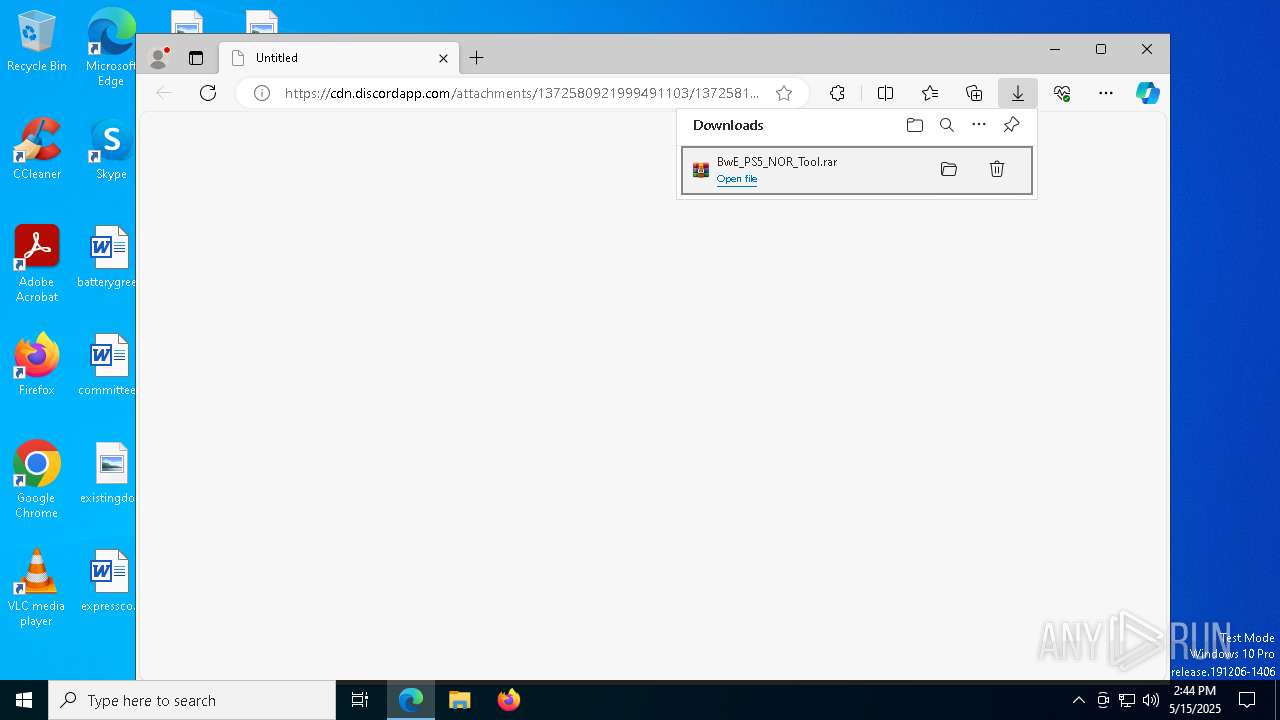1280x720 pixels.
Task: Open the Extensions puzzle icon
Action: [x=838, y=93]
